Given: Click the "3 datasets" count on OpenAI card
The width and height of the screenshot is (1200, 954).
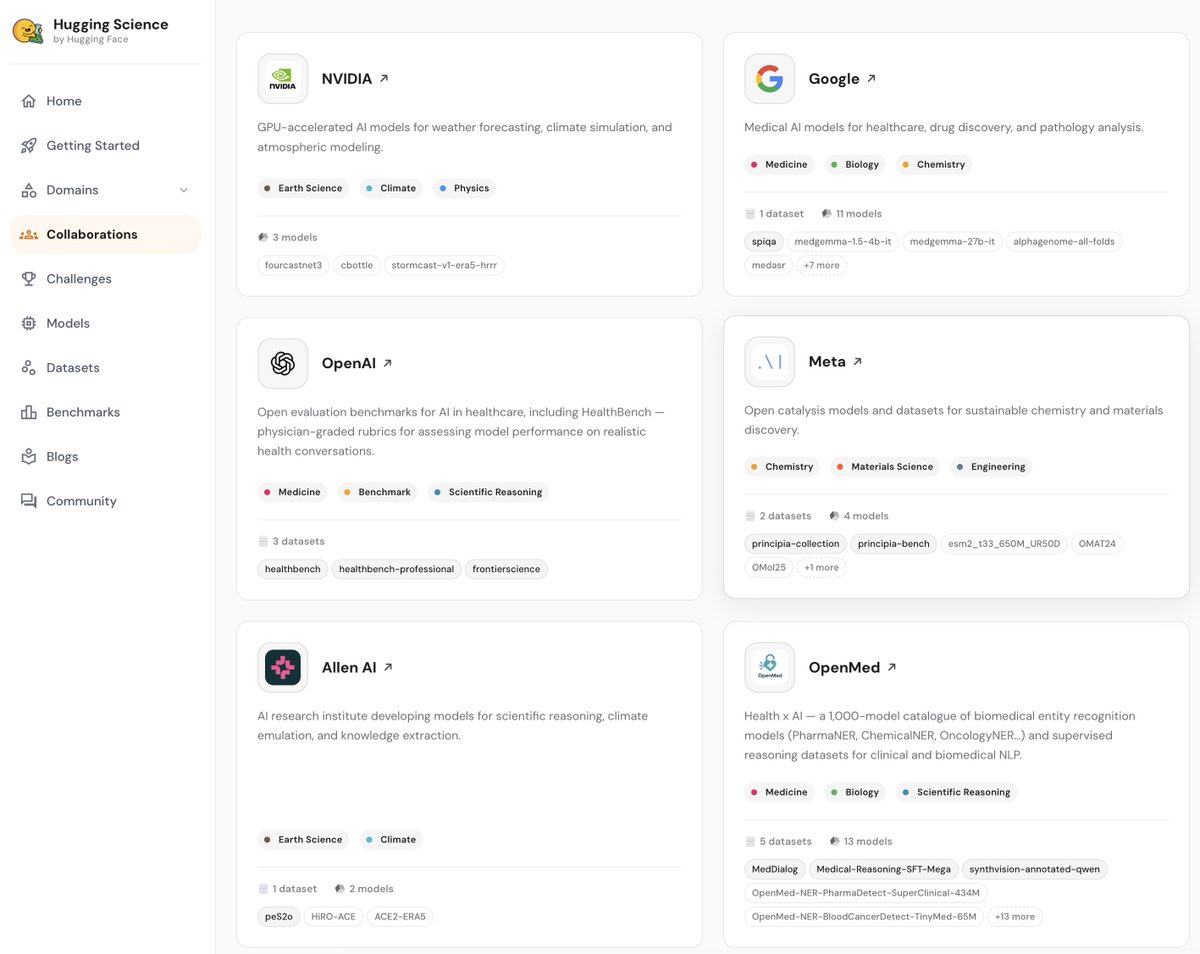Looking at the screenshot, I should pyautogui.click(x=292, y=541).
